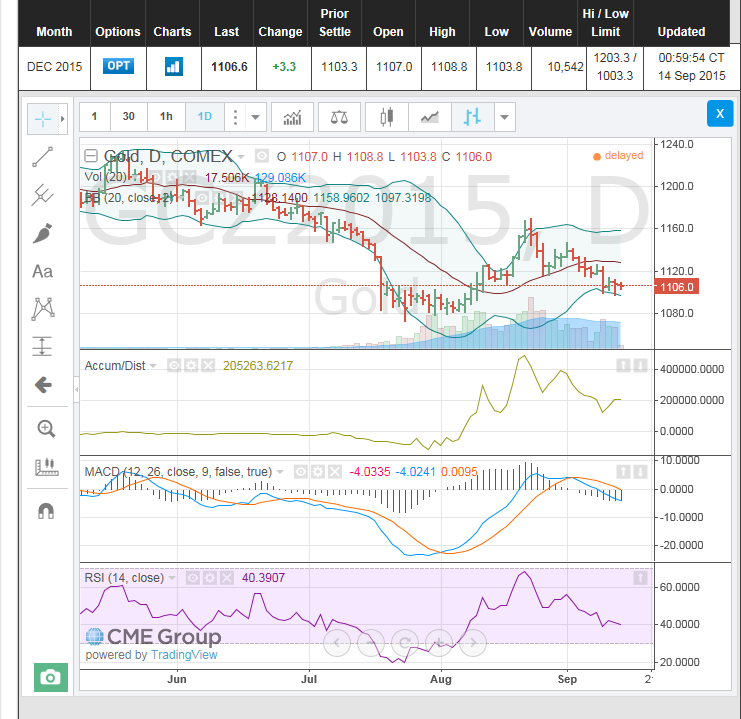Select the trend line drawing tool
This screenshot has width=741, height=719.
click(42, 156)
